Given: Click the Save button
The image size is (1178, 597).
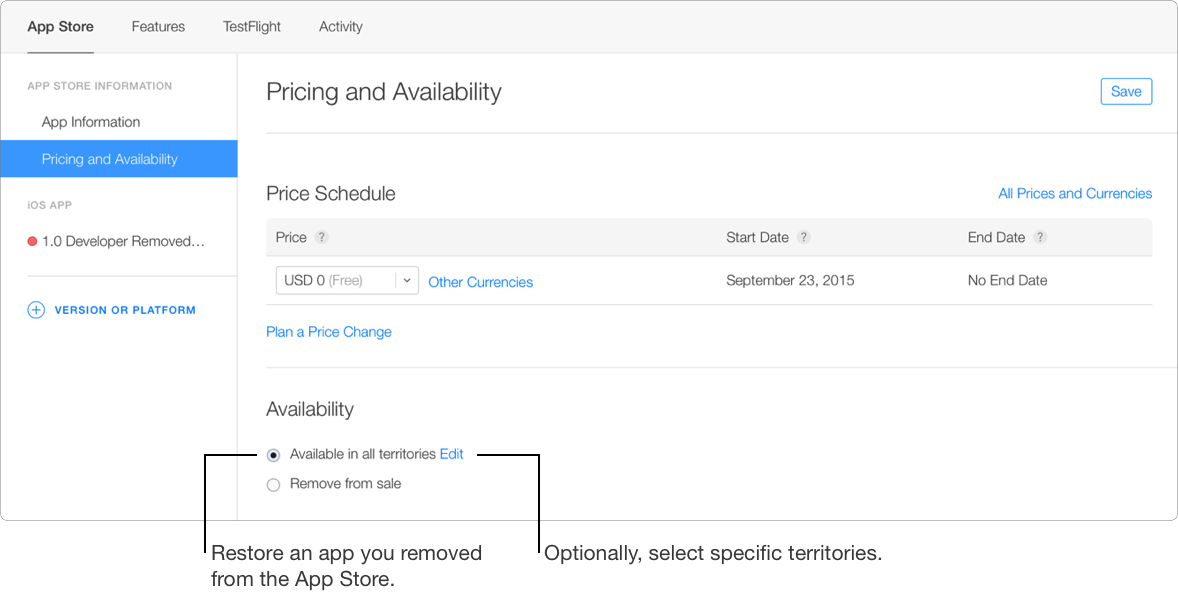Looking at the screenshot, I should (x=1126, y=92).
